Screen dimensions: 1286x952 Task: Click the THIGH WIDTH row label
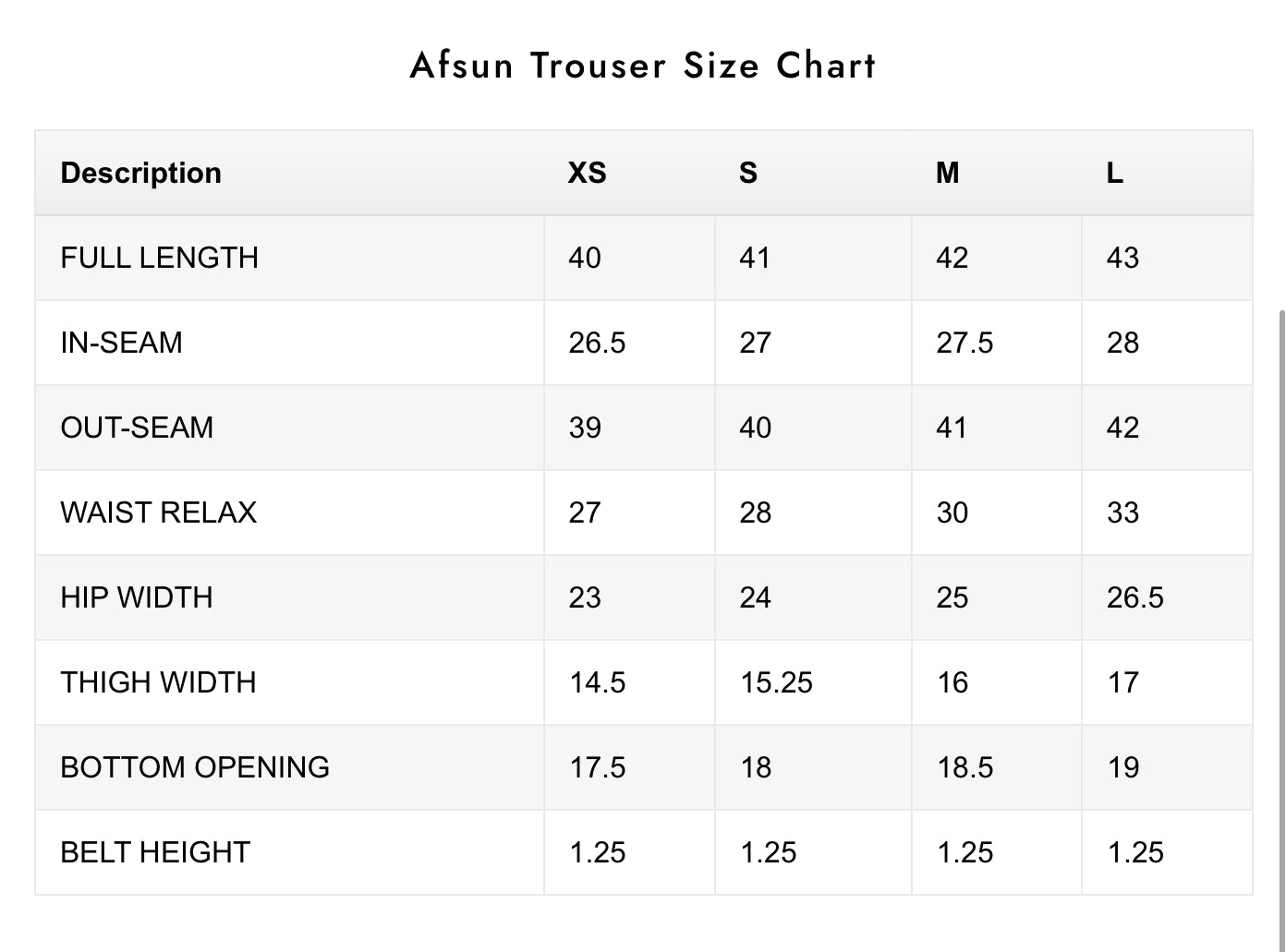click(158, 682)
